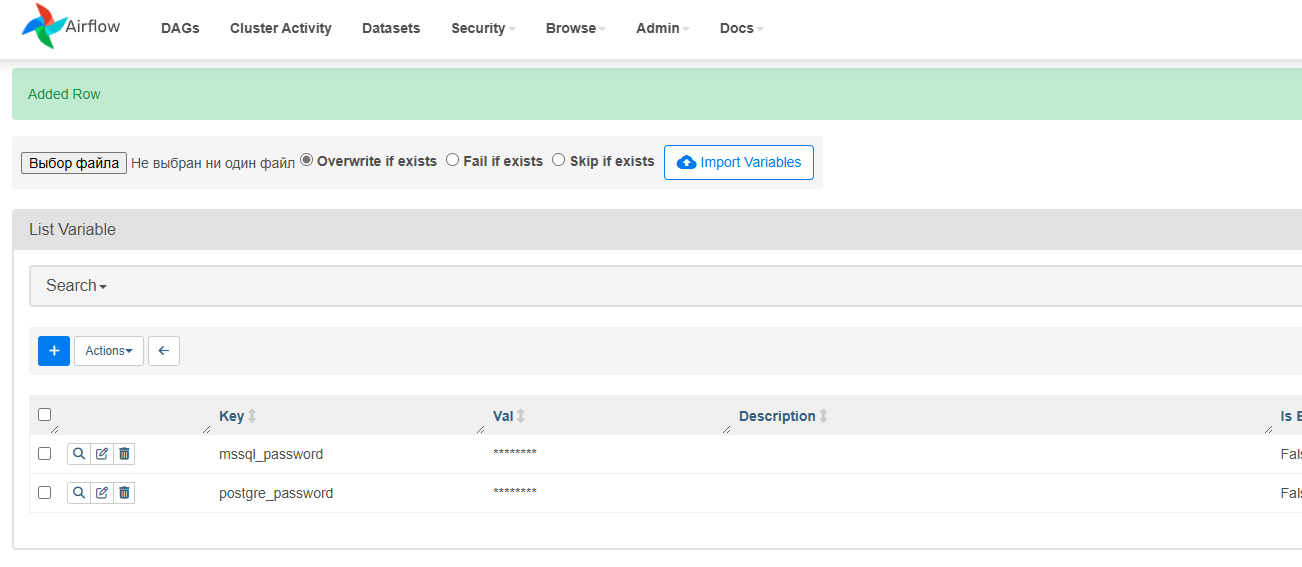Delete the mssql_password variable

(x=124, y=454)
